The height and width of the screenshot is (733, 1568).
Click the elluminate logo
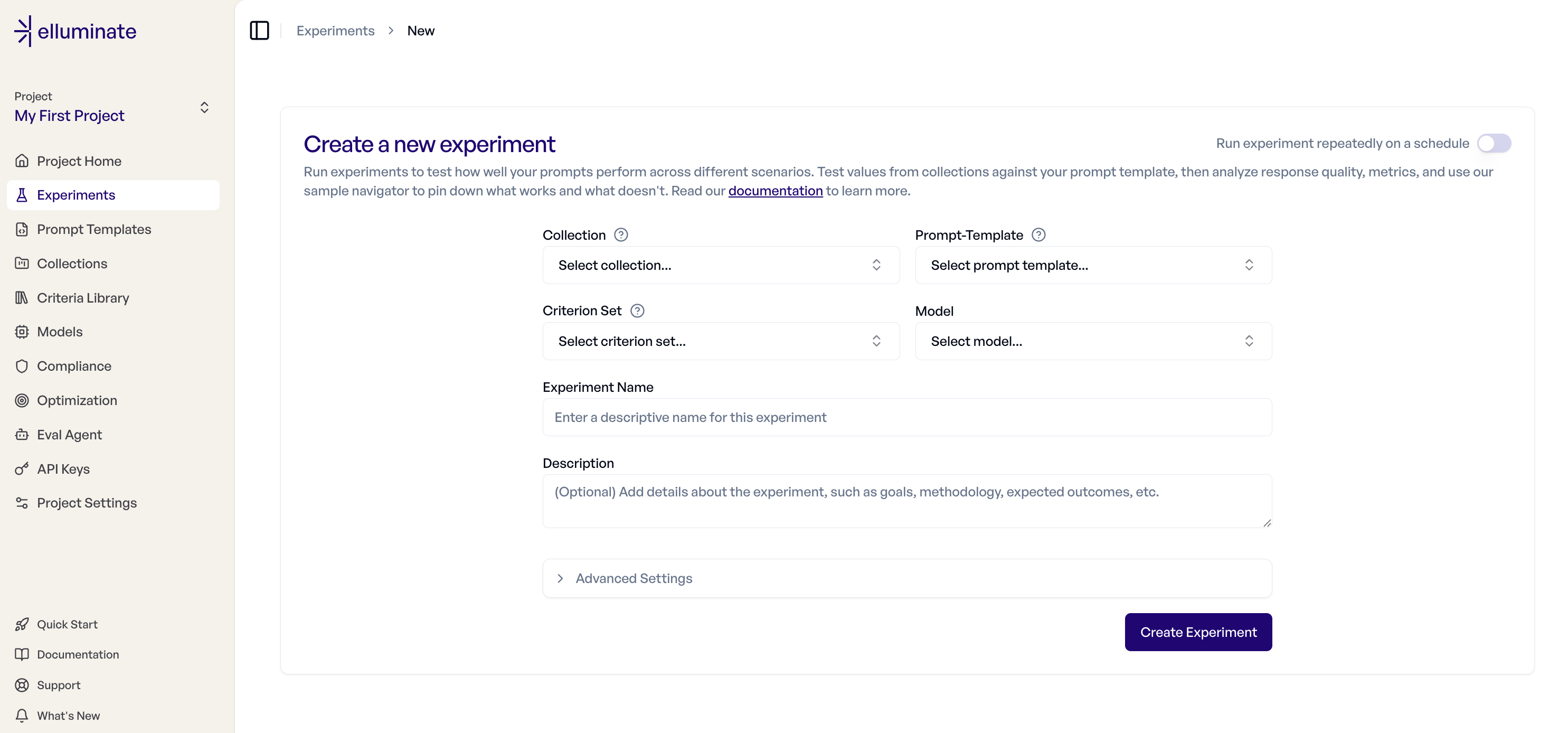click(75, 31)
